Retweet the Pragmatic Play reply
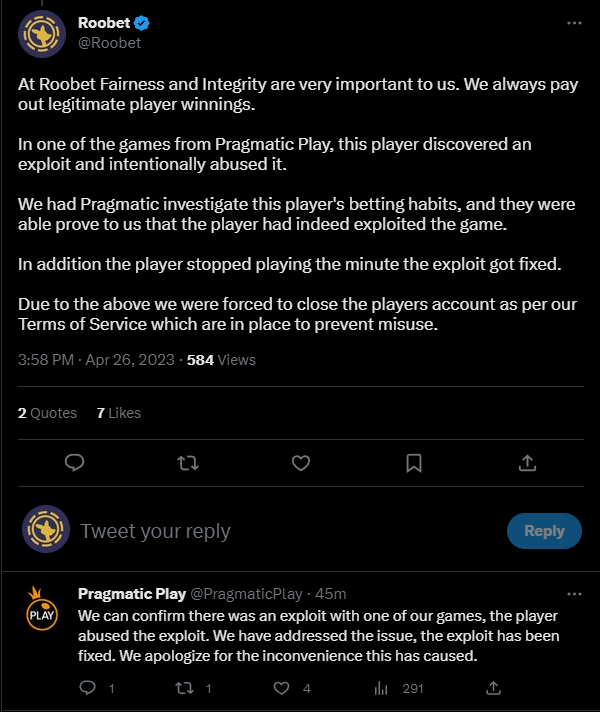This screenshot has width=600, height=712. (182, 688)
